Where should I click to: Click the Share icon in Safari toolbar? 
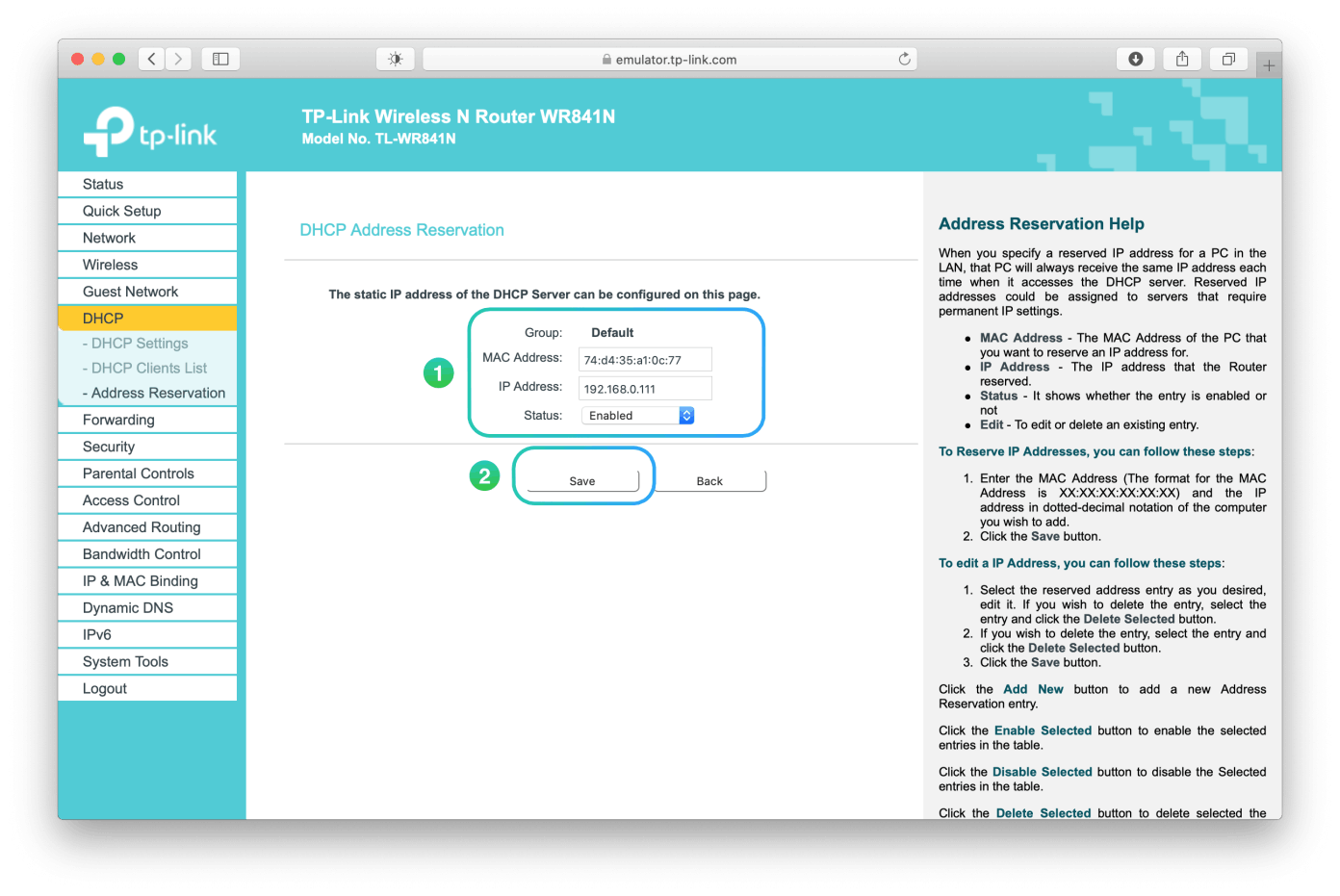[1182, 59]
